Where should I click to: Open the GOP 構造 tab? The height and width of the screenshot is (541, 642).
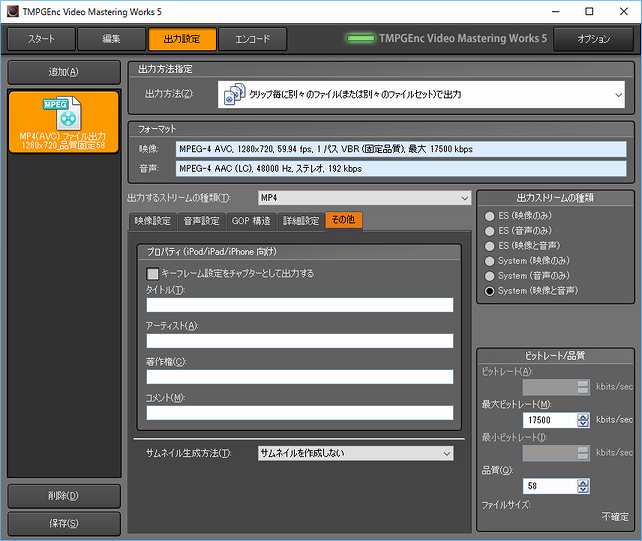point(251,221)
